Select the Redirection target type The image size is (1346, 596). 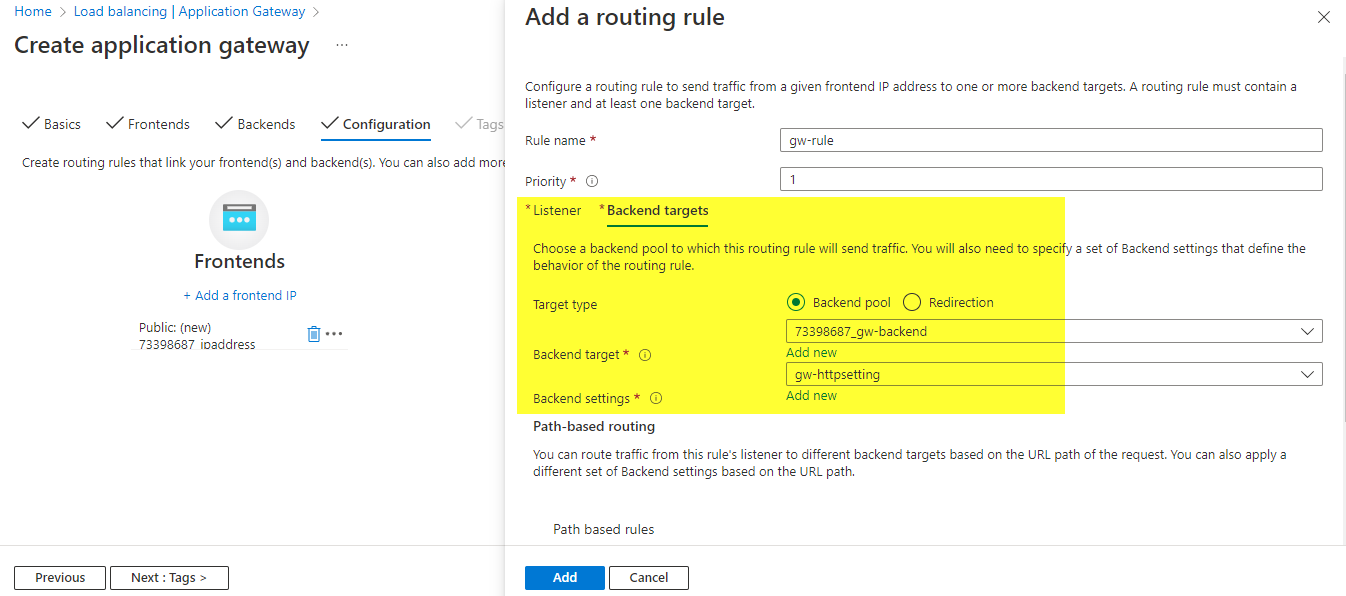[x=912, y=302]
